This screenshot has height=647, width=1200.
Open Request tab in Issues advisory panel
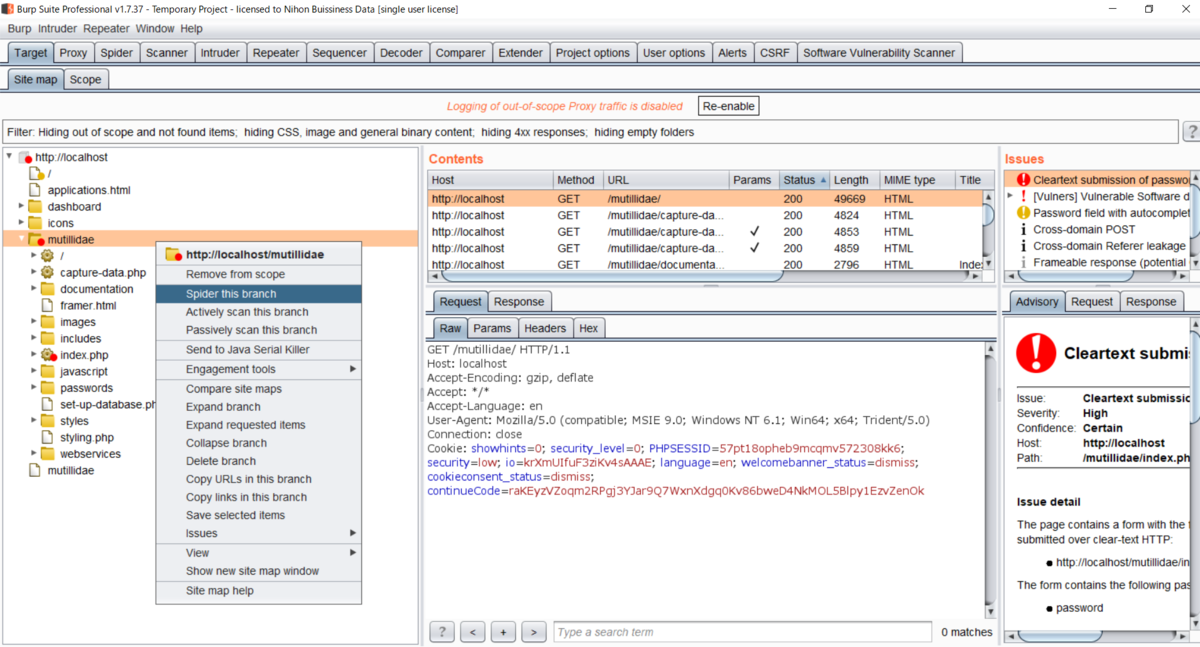(x=1092, y=301)
